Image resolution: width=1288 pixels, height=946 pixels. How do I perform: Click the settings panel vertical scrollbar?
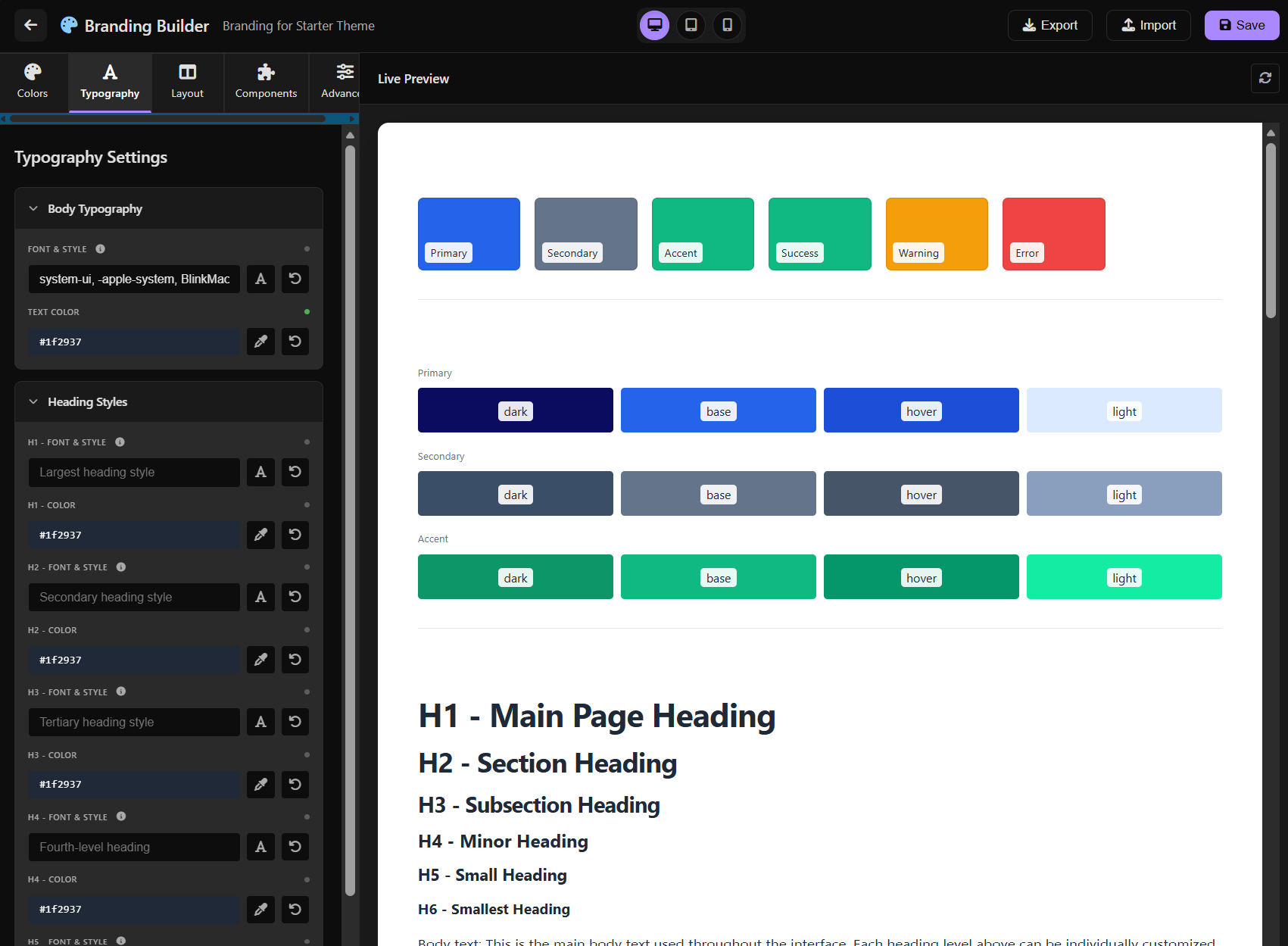coord(350,521)
